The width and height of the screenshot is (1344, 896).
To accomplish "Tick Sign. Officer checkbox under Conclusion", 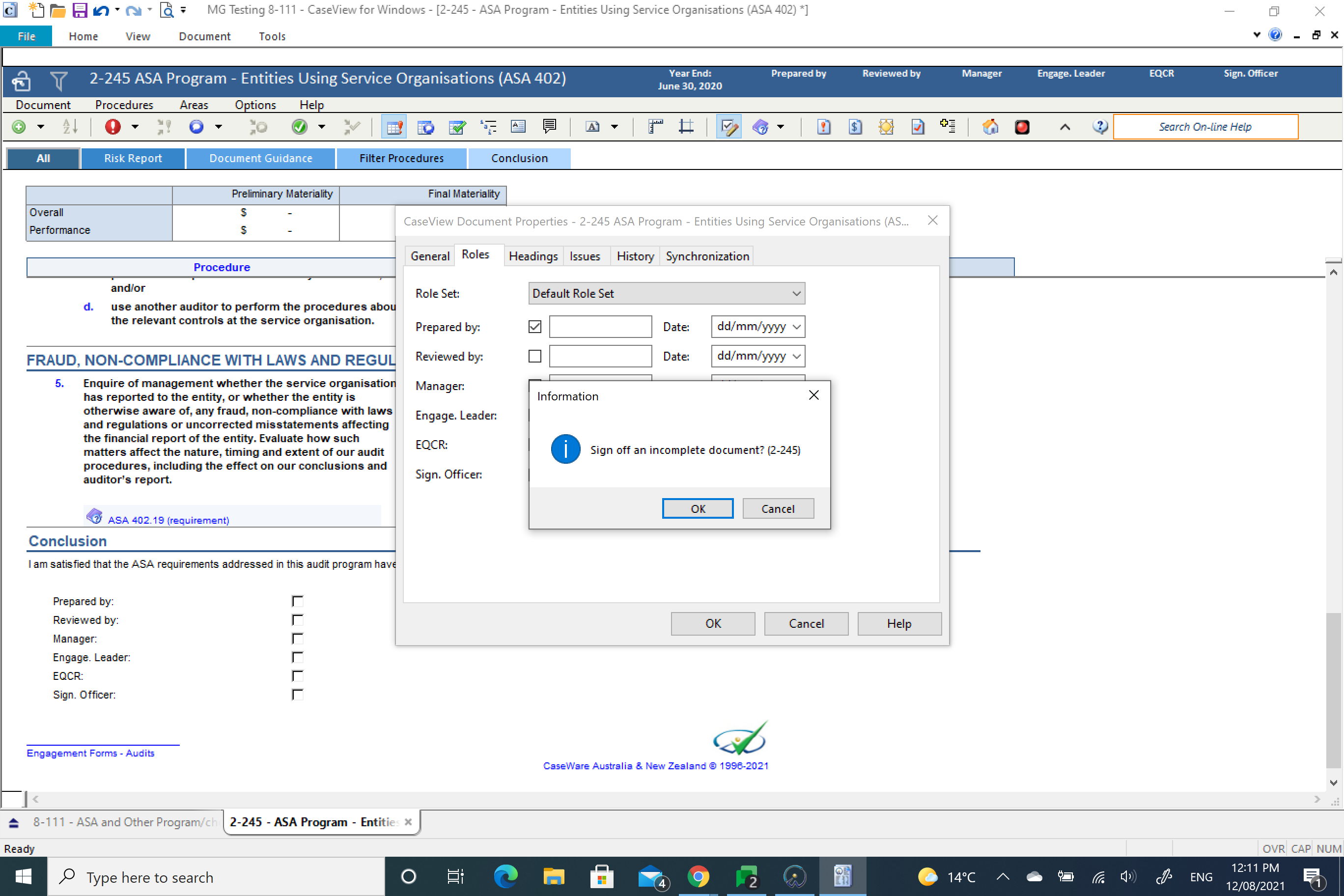I will (x=297, y=694).
